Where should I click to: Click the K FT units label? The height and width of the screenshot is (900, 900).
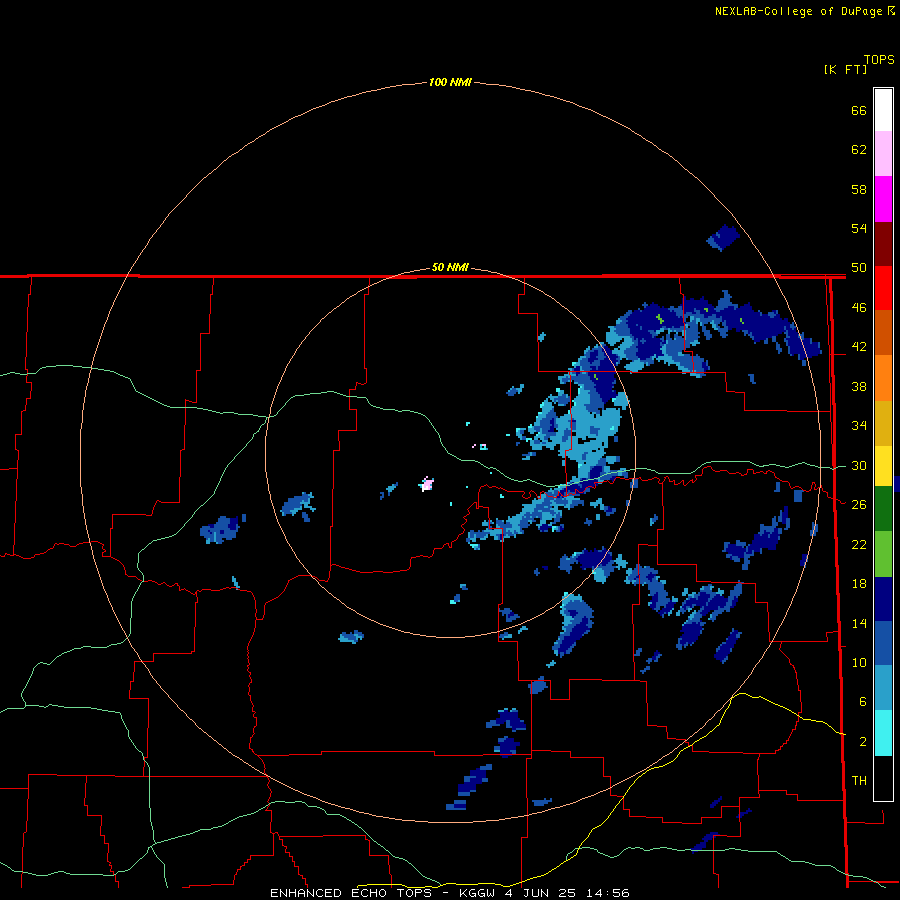click(x=845, y=69)
